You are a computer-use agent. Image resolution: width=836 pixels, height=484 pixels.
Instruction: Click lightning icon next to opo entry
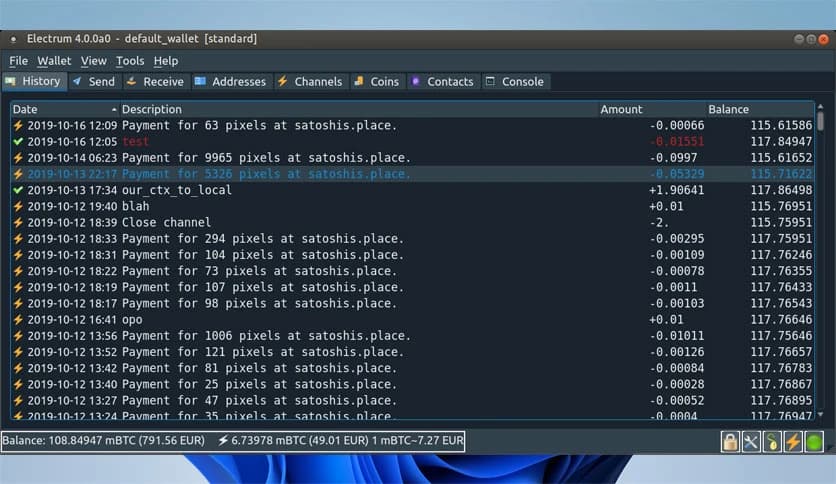click(x=18, y=319)
